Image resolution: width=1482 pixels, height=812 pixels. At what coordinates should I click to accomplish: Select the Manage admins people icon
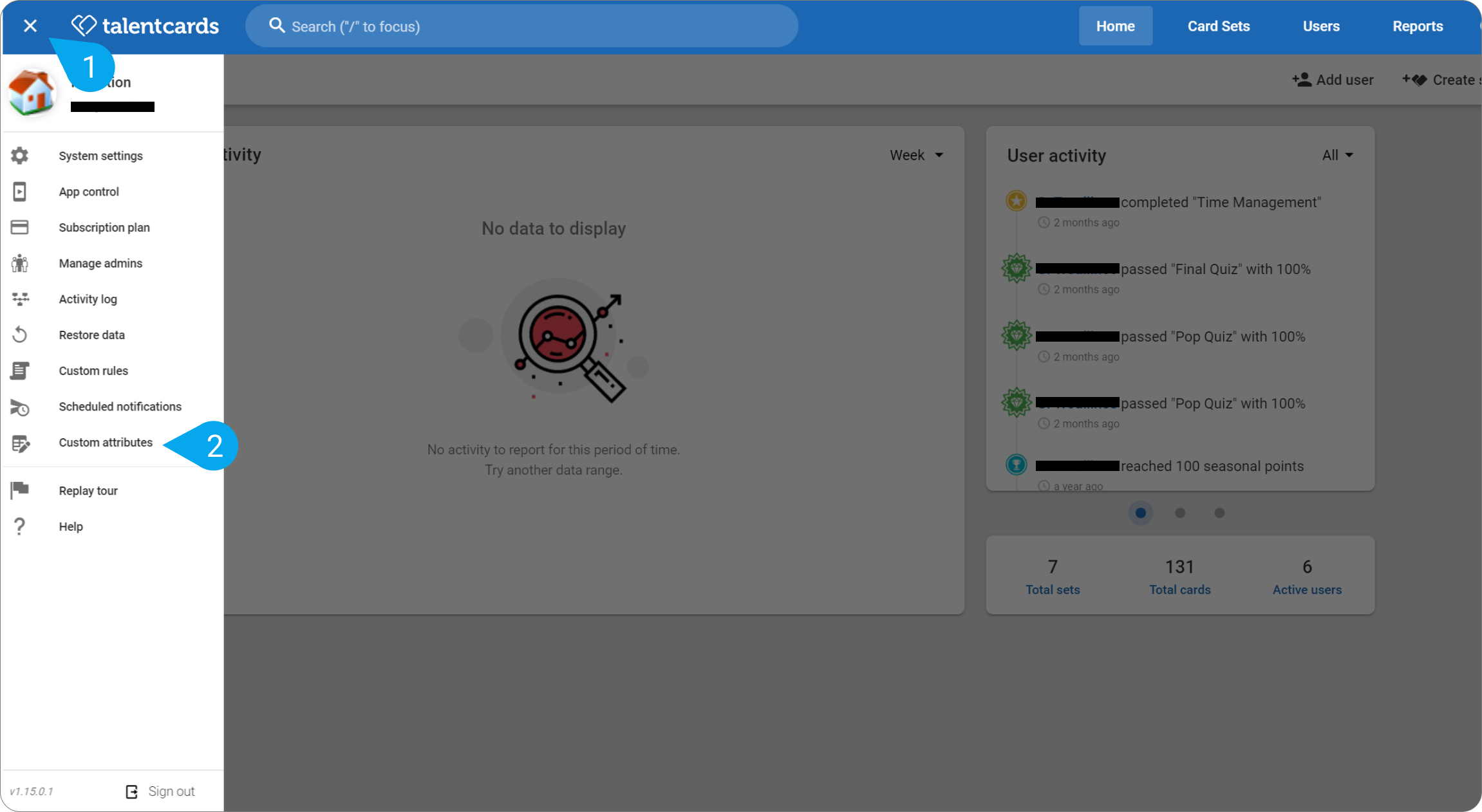coord(20,263)
